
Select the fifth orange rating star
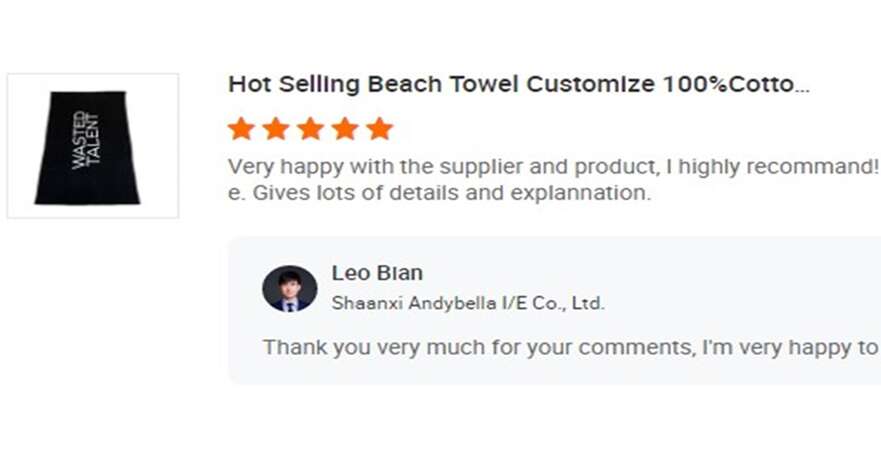pos(379,129)
